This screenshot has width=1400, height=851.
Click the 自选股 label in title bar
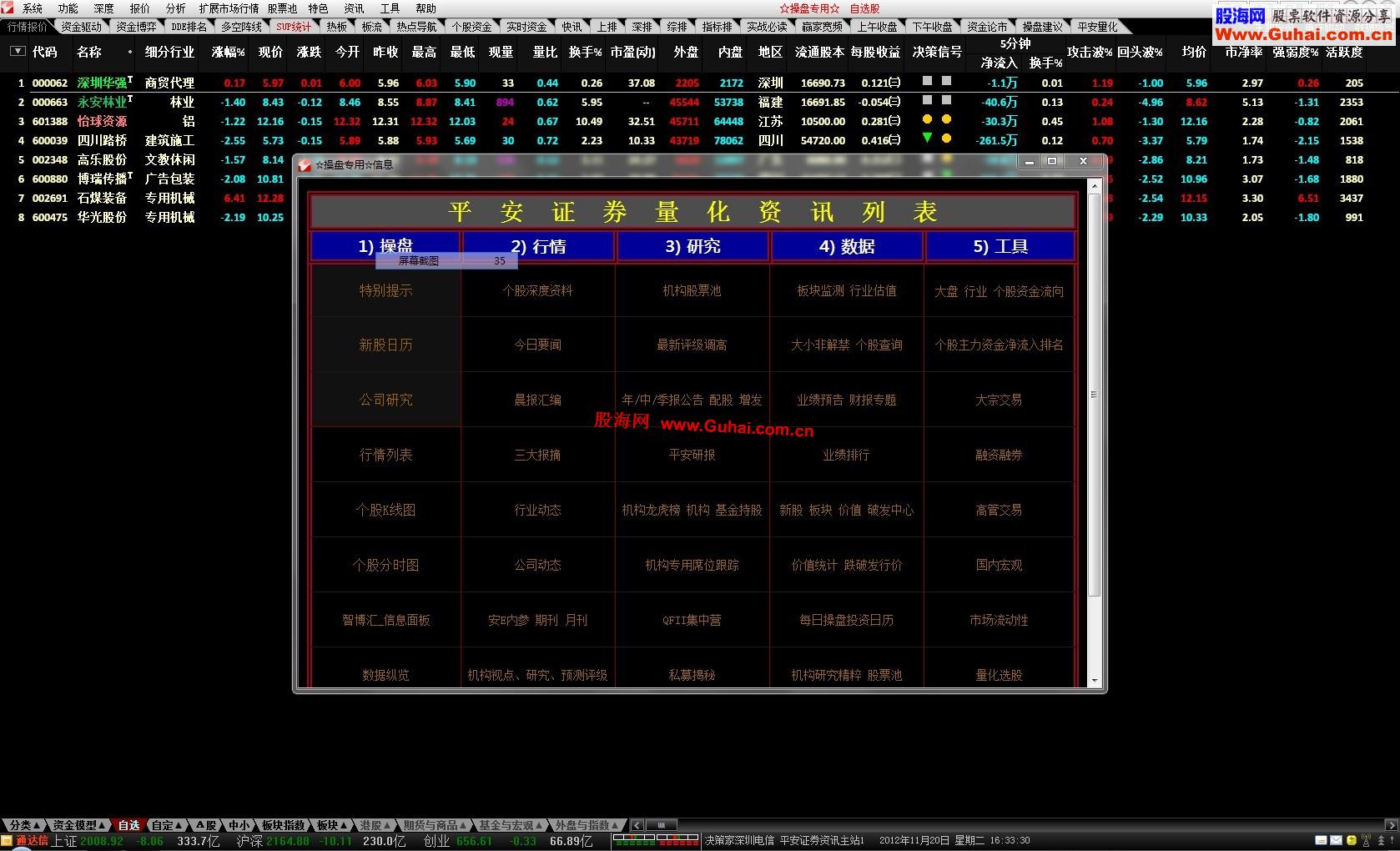pos(864,8)
